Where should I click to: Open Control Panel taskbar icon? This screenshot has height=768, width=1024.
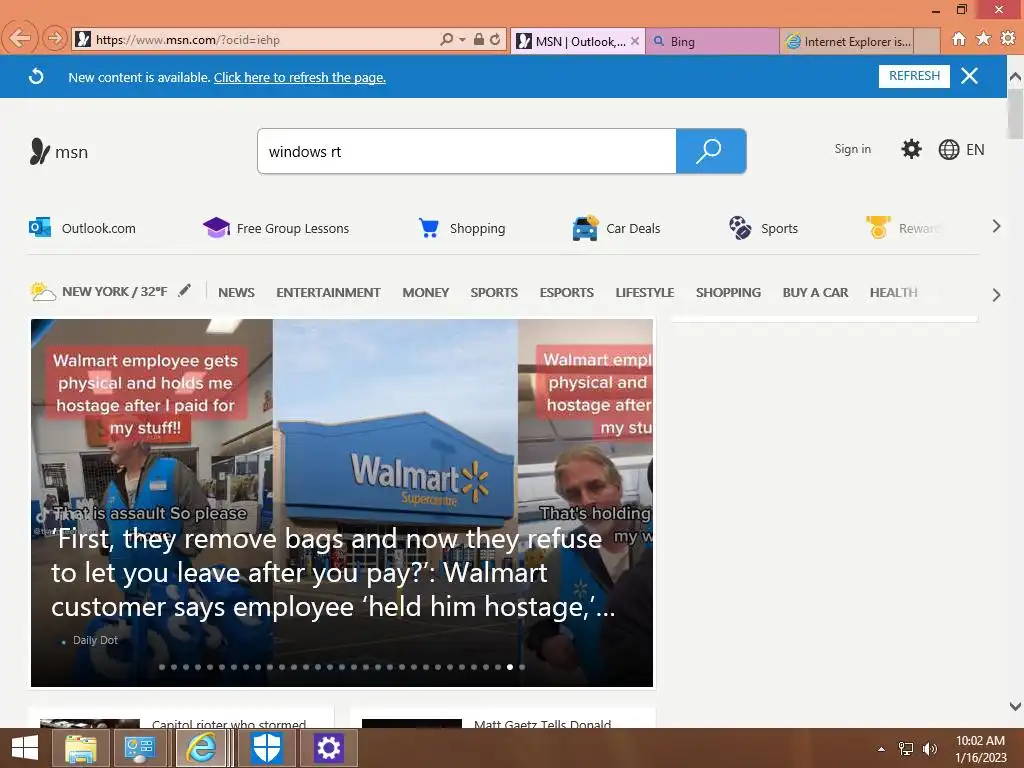pyautogui.click(x=139, y=748)
